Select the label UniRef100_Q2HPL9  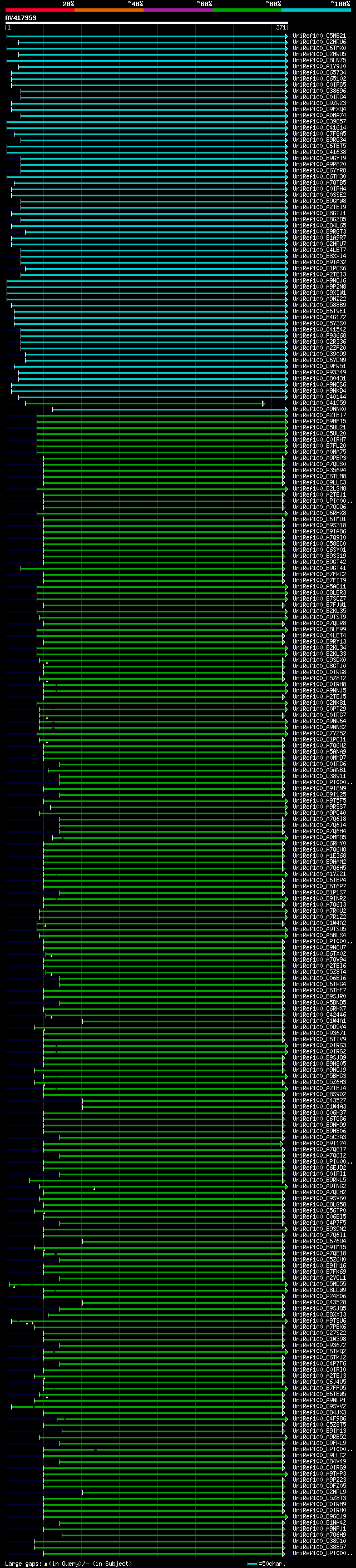tap(319, 1492)
